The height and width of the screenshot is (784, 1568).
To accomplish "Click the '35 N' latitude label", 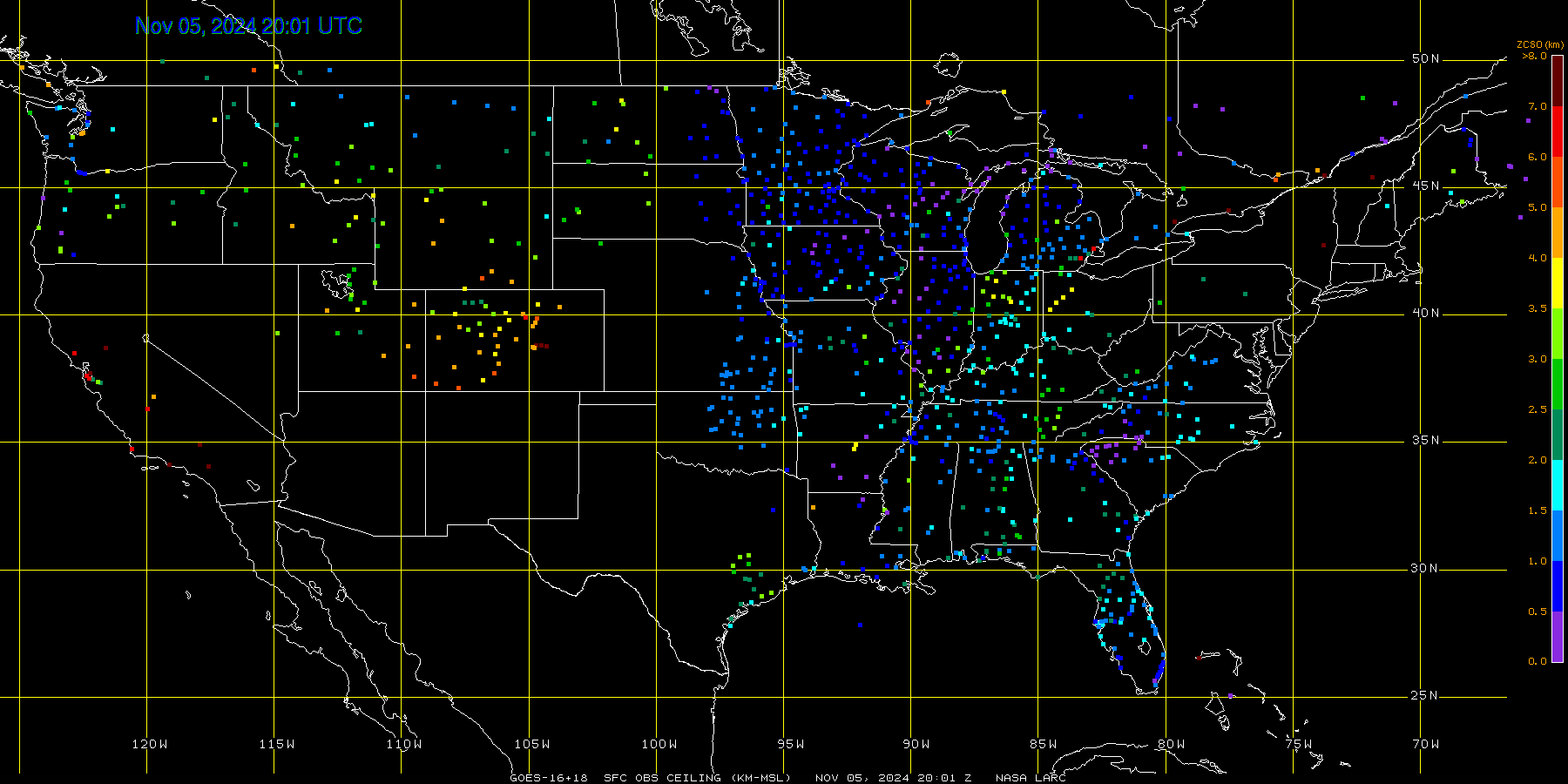I will point(1425,440).
